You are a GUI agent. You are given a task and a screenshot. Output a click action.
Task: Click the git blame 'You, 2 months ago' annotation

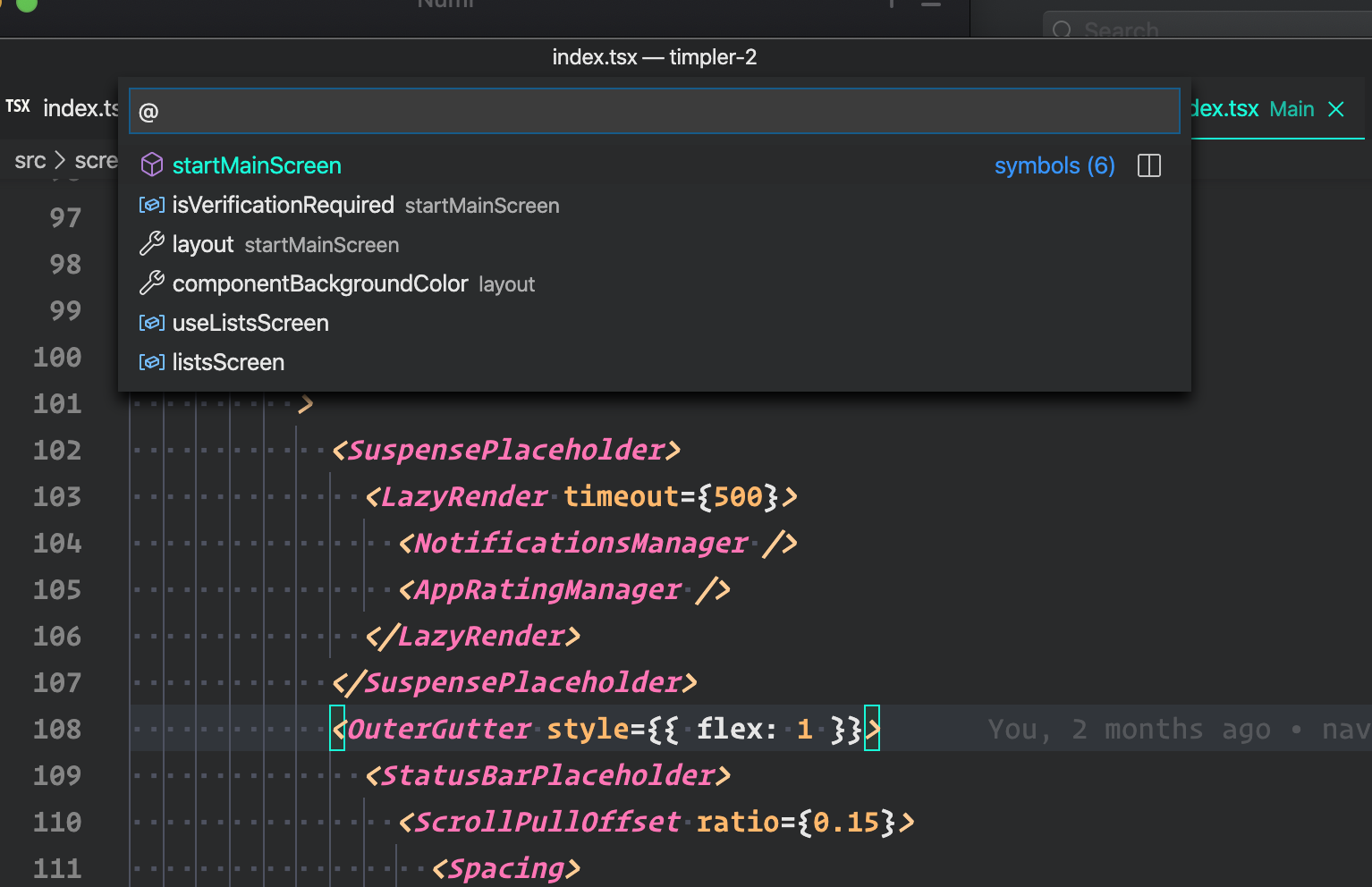pyautogui.click(x=1129, y=729)
